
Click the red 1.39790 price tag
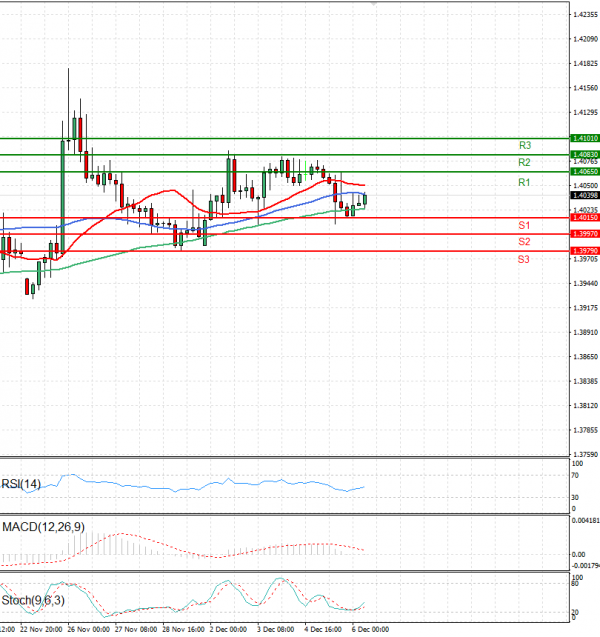[583, 250]
